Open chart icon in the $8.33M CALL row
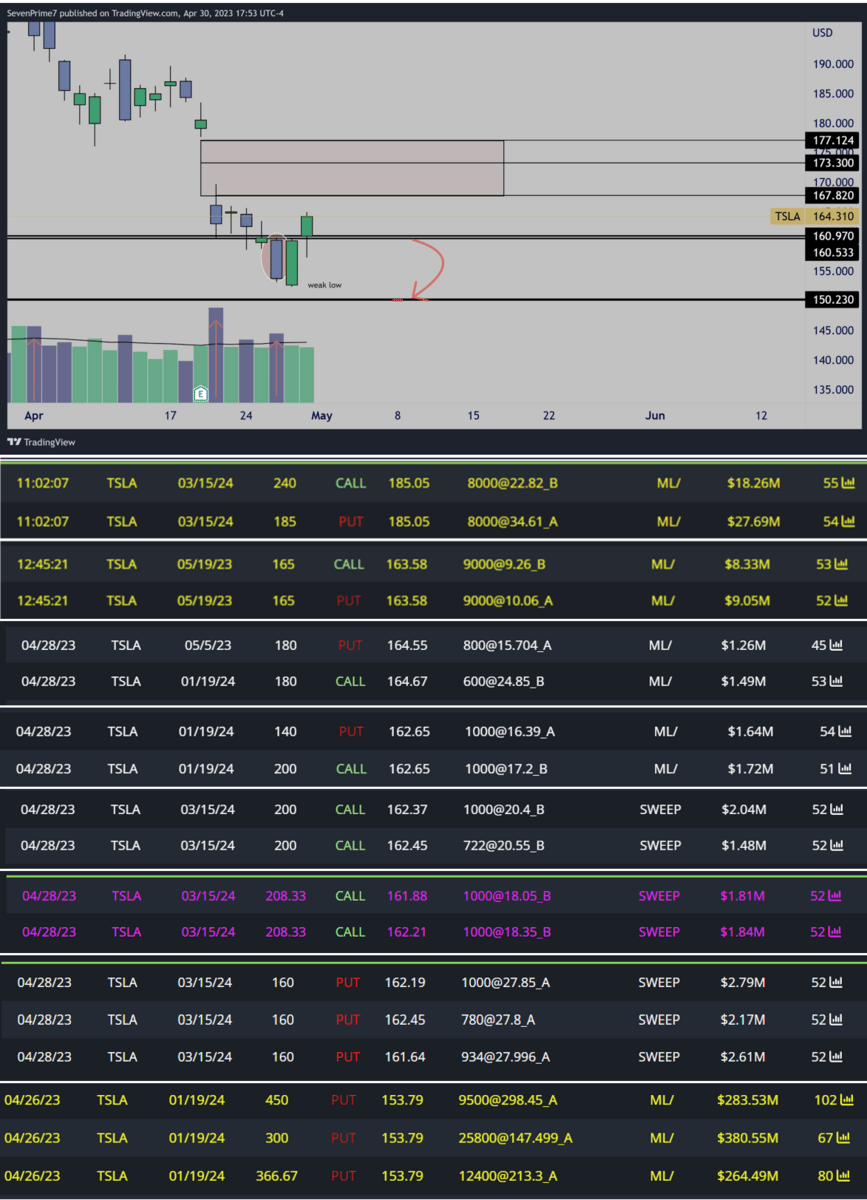 [842, 564]
